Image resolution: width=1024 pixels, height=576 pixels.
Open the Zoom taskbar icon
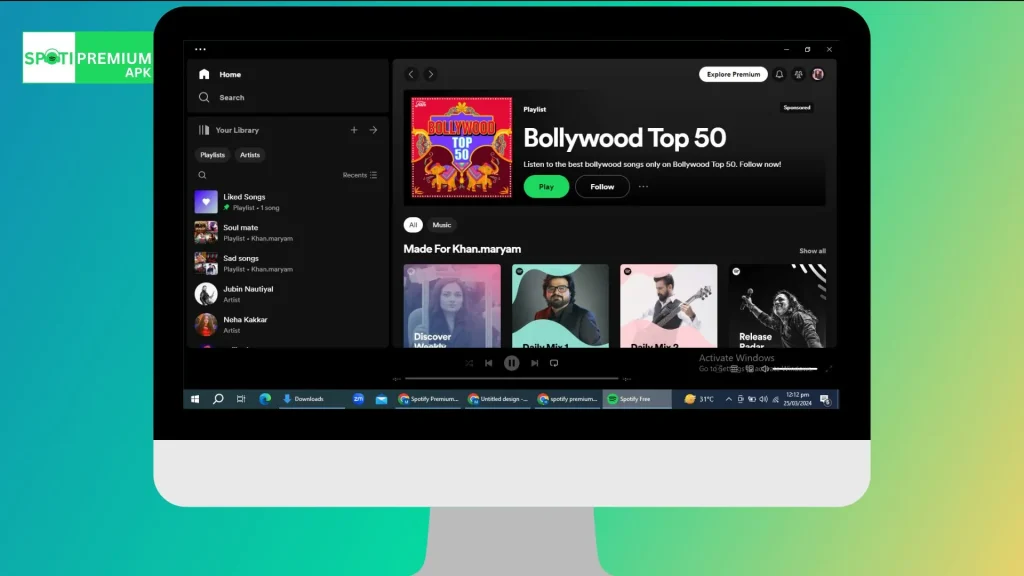pos(359,399)
